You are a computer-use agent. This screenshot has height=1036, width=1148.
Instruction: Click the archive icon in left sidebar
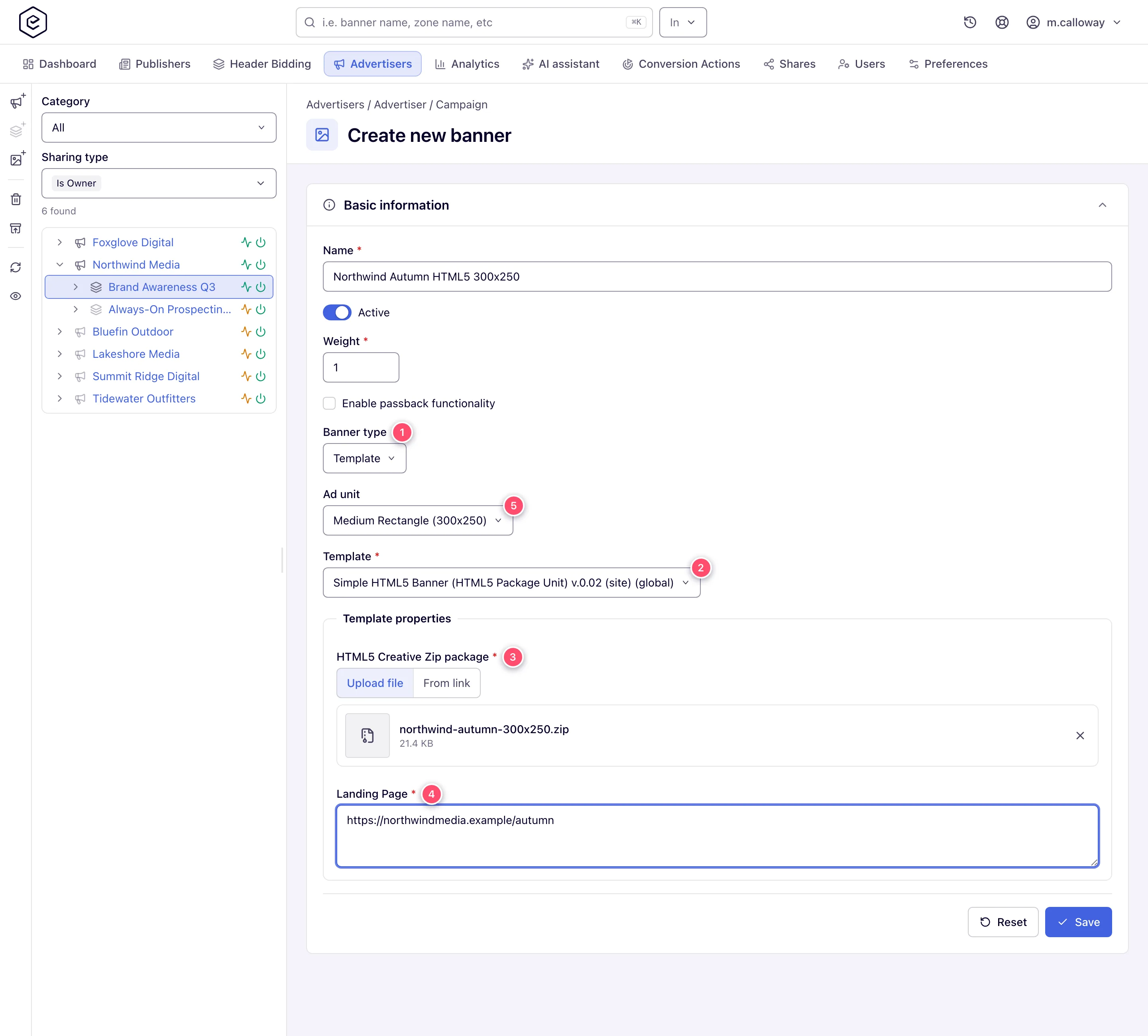click(x=16, y=228)
